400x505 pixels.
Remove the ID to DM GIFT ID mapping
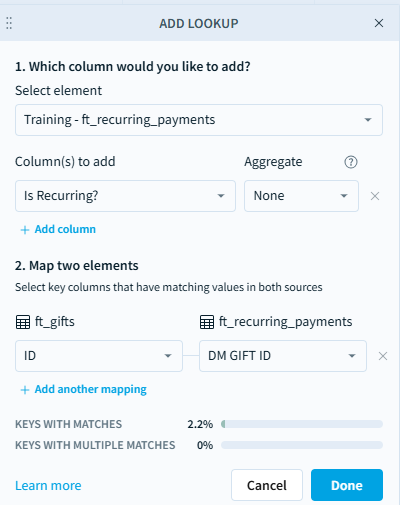(x=383, y=356)
